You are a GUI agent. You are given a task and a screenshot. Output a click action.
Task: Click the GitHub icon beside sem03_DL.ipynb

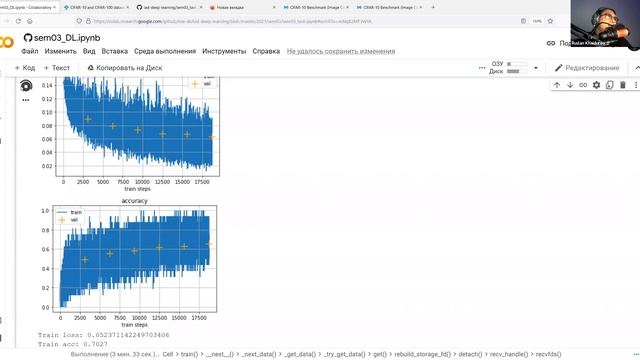28,38
